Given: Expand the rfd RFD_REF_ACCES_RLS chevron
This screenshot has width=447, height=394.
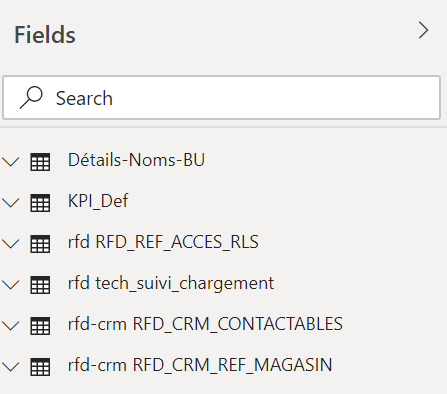Looking at the screenshot, I should 11,244.
